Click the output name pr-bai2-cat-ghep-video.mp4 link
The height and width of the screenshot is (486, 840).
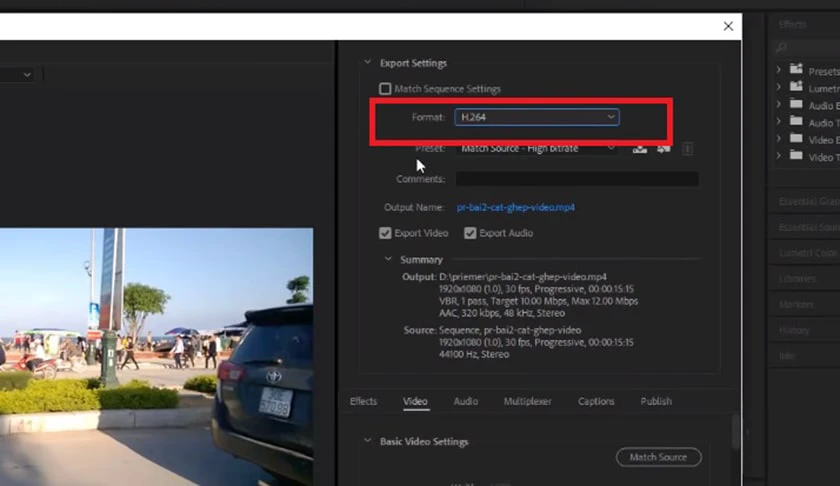(516, 207)
